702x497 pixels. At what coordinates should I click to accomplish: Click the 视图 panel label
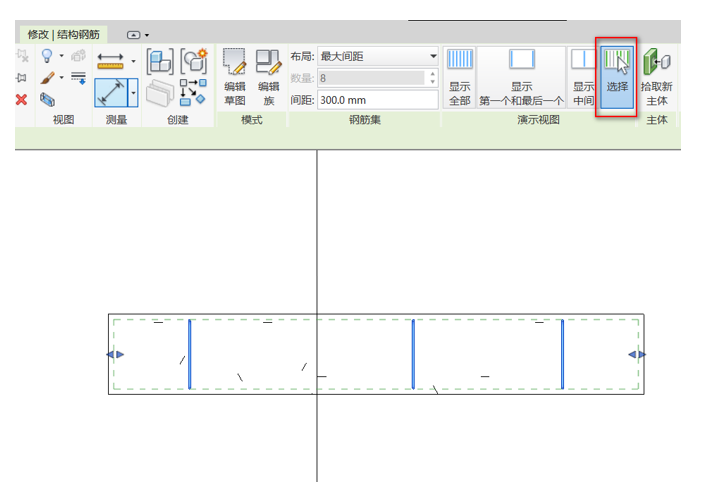click(64, 120)
